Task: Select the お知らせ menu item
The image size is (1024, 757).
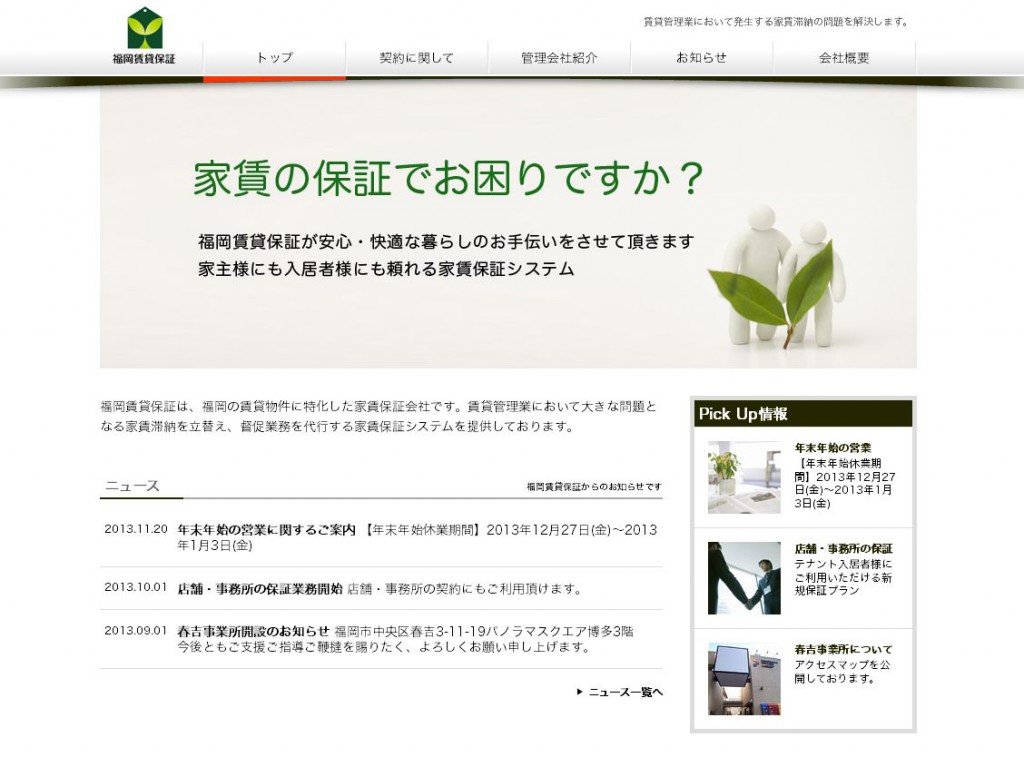Action: click(x=701, y=58)
